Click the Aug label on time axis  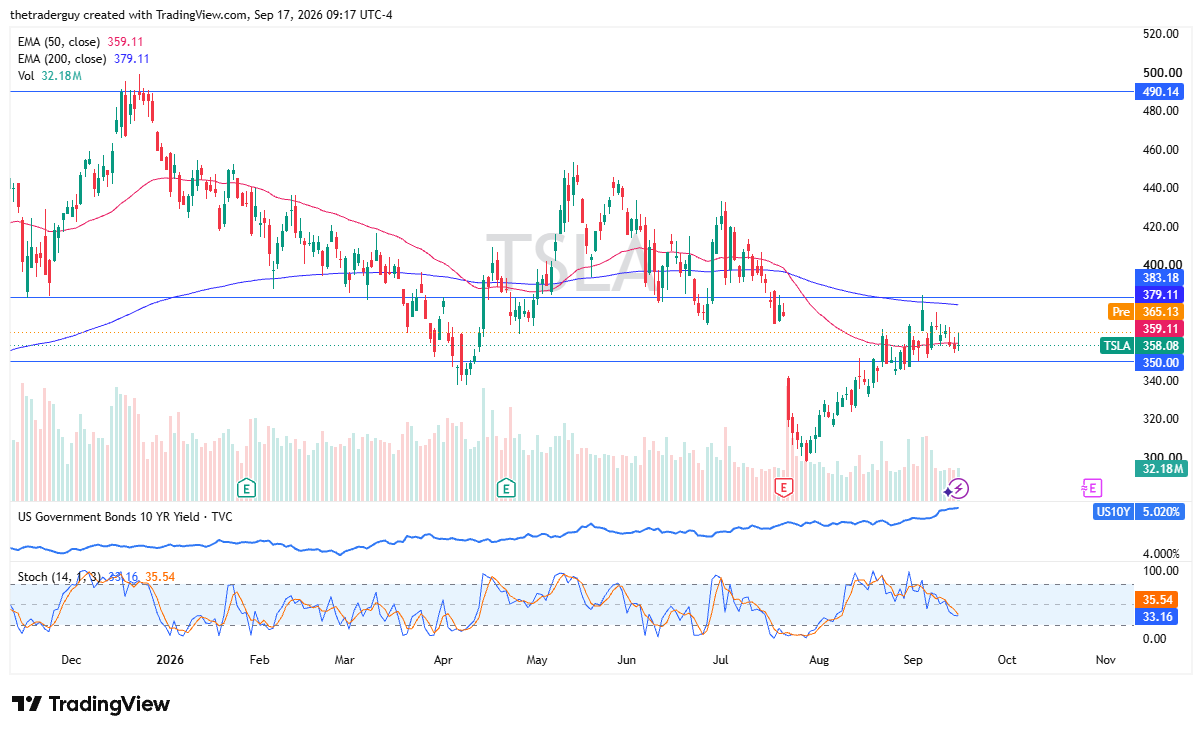[x=819, y=660]
